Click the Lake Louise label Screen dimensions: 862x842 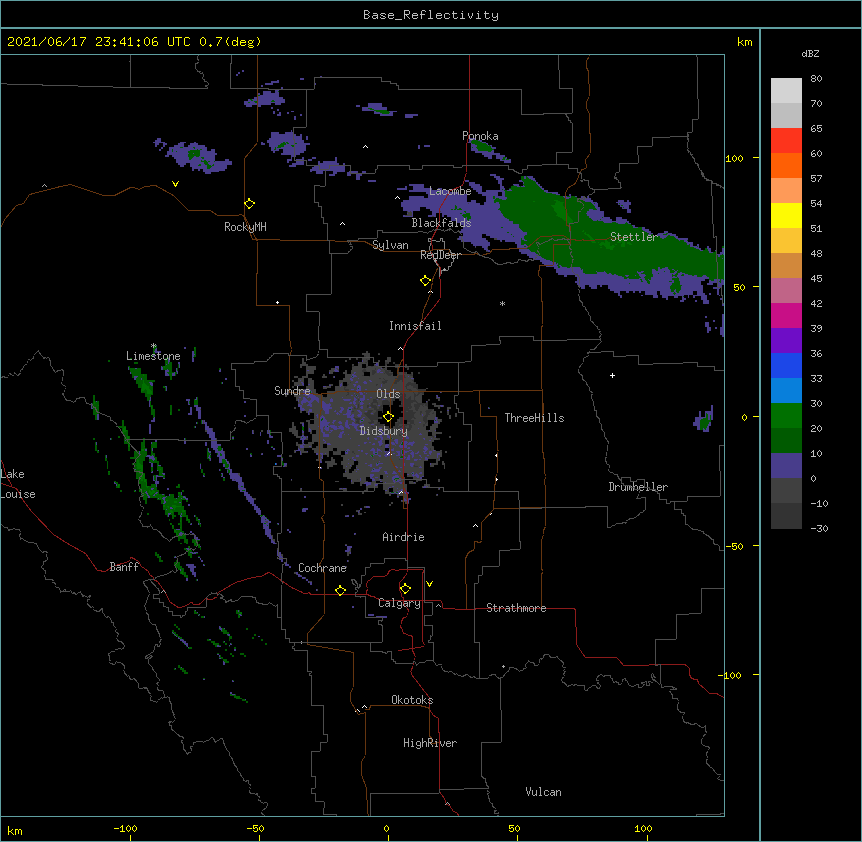click(18, 484)
